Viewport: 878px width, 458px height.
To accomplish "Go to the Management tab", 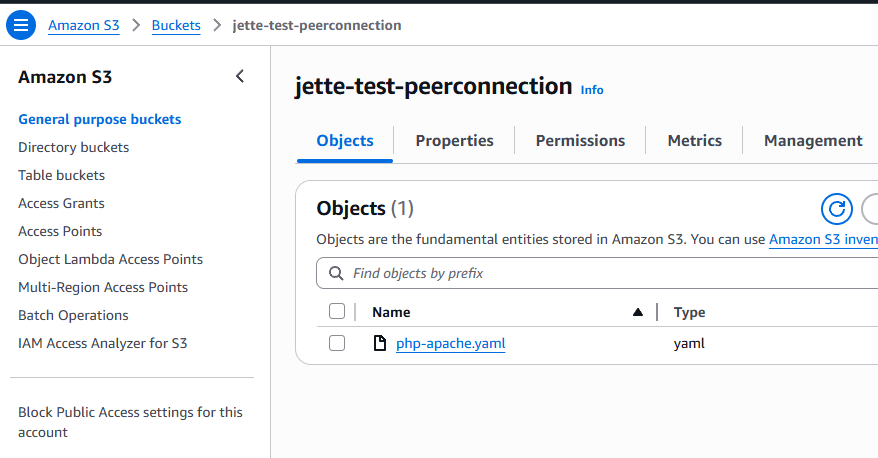I will click(x=813, y=141).
